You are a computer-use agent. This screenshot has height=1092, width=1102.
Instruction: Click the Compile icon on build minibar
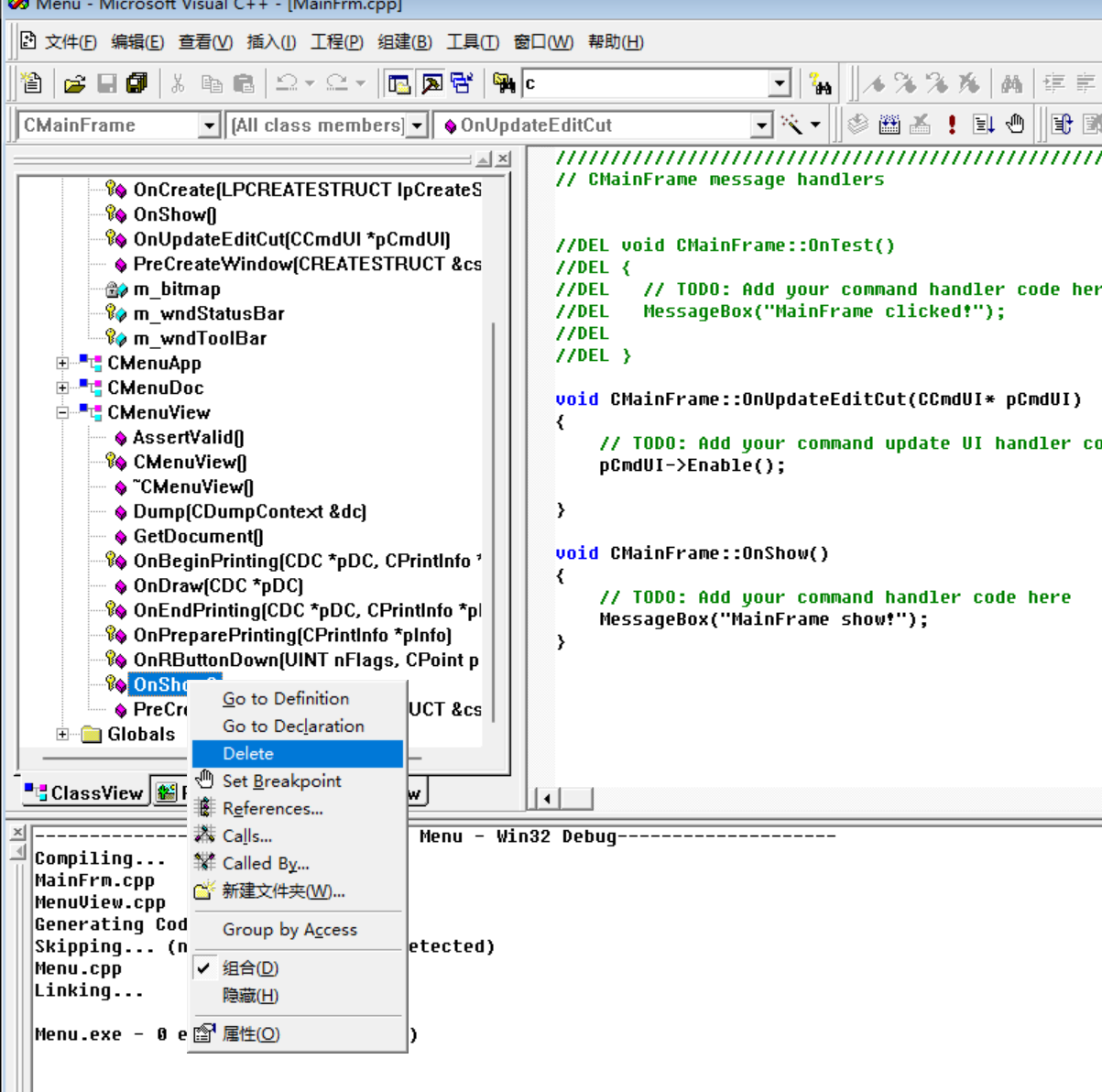click(857, 124)
